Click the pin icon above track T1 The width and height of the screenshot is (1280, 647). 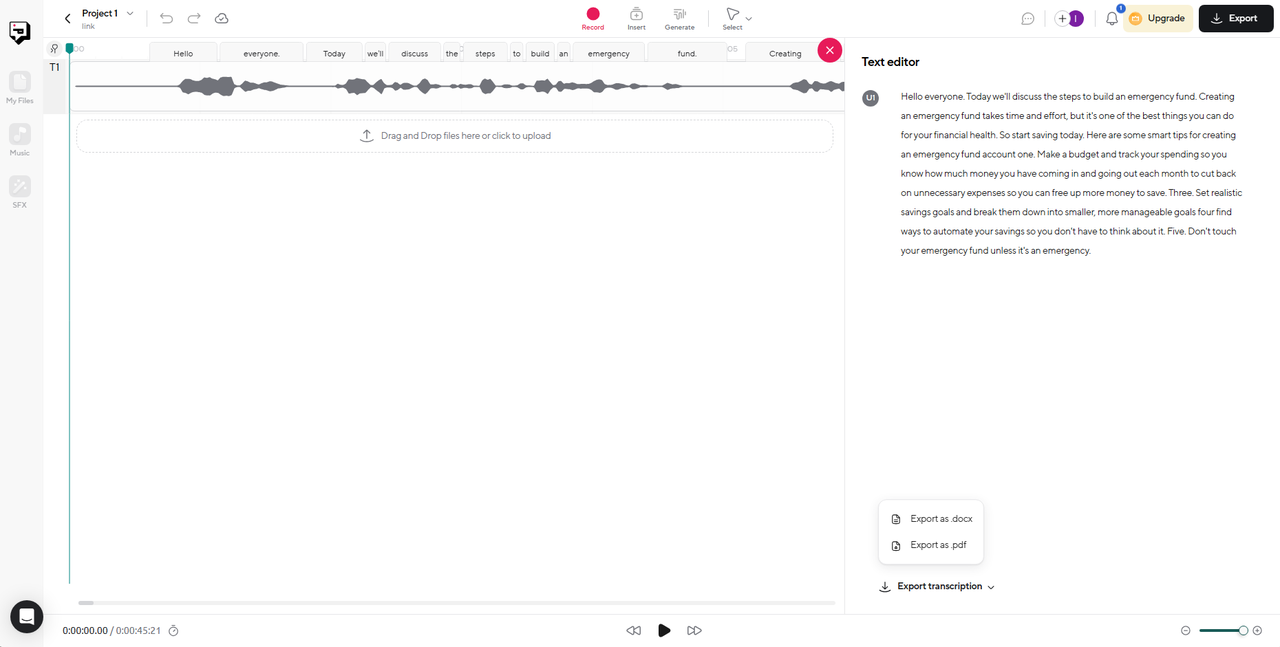click(x=54, y=48)
